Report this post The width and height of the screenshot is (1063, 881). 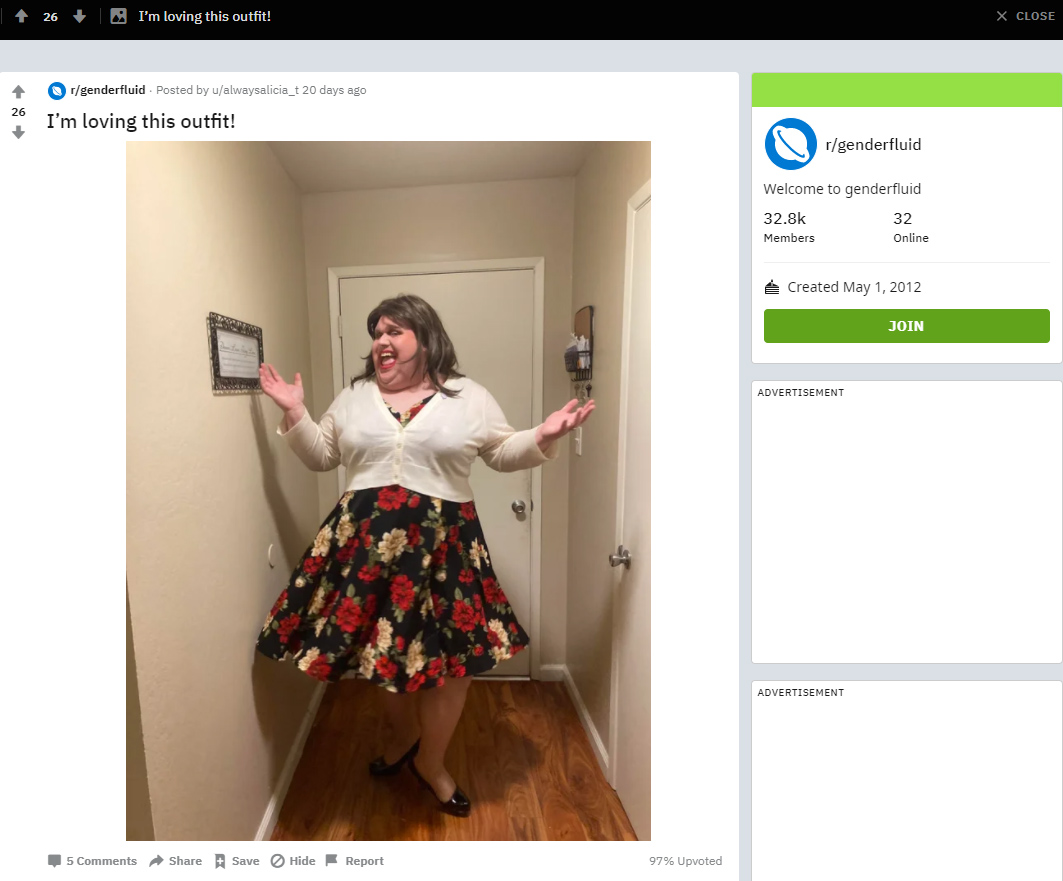click(x=355, y=861)
